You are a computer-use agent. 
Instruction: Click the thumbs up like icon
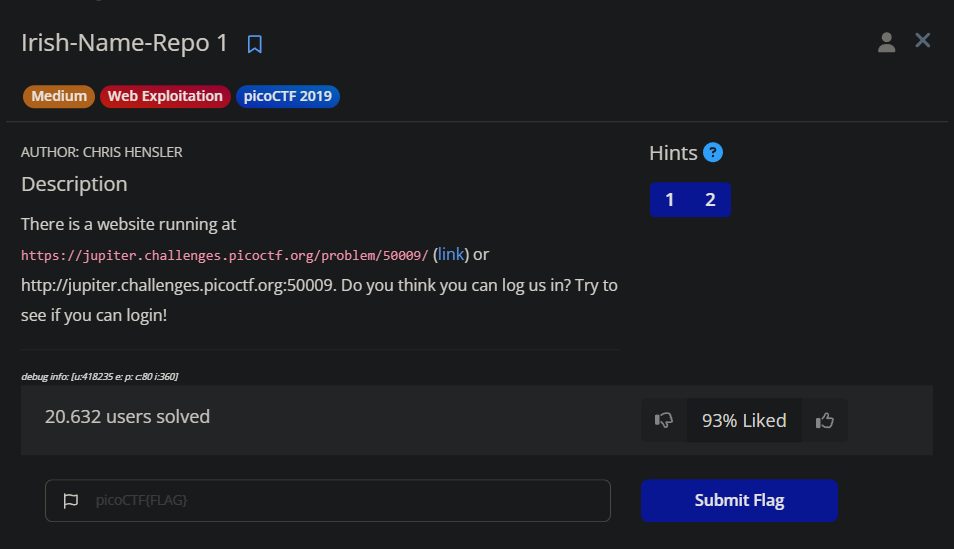(824, 420)
